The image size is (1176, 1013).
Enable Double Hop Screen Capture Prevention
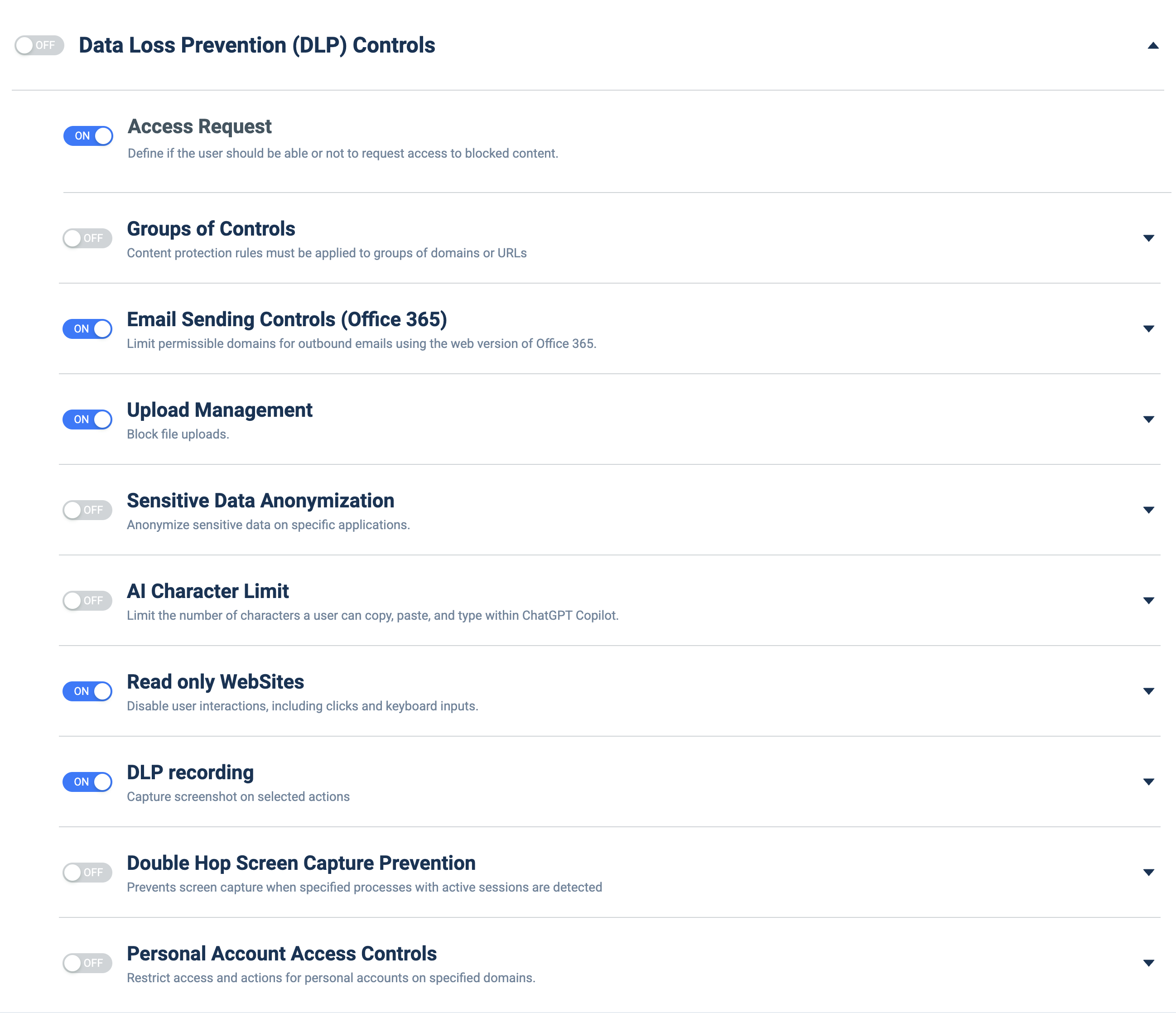click(87, 872)
